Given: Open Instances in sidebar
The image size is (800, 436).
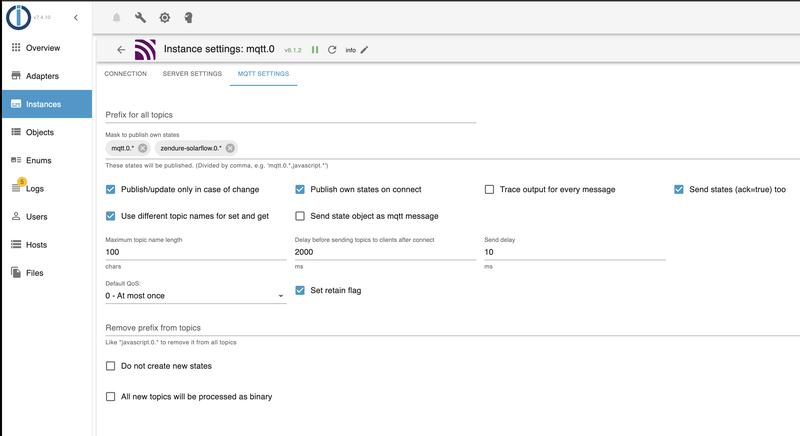Looking at the screenshot, I should (x=47, y=104).
